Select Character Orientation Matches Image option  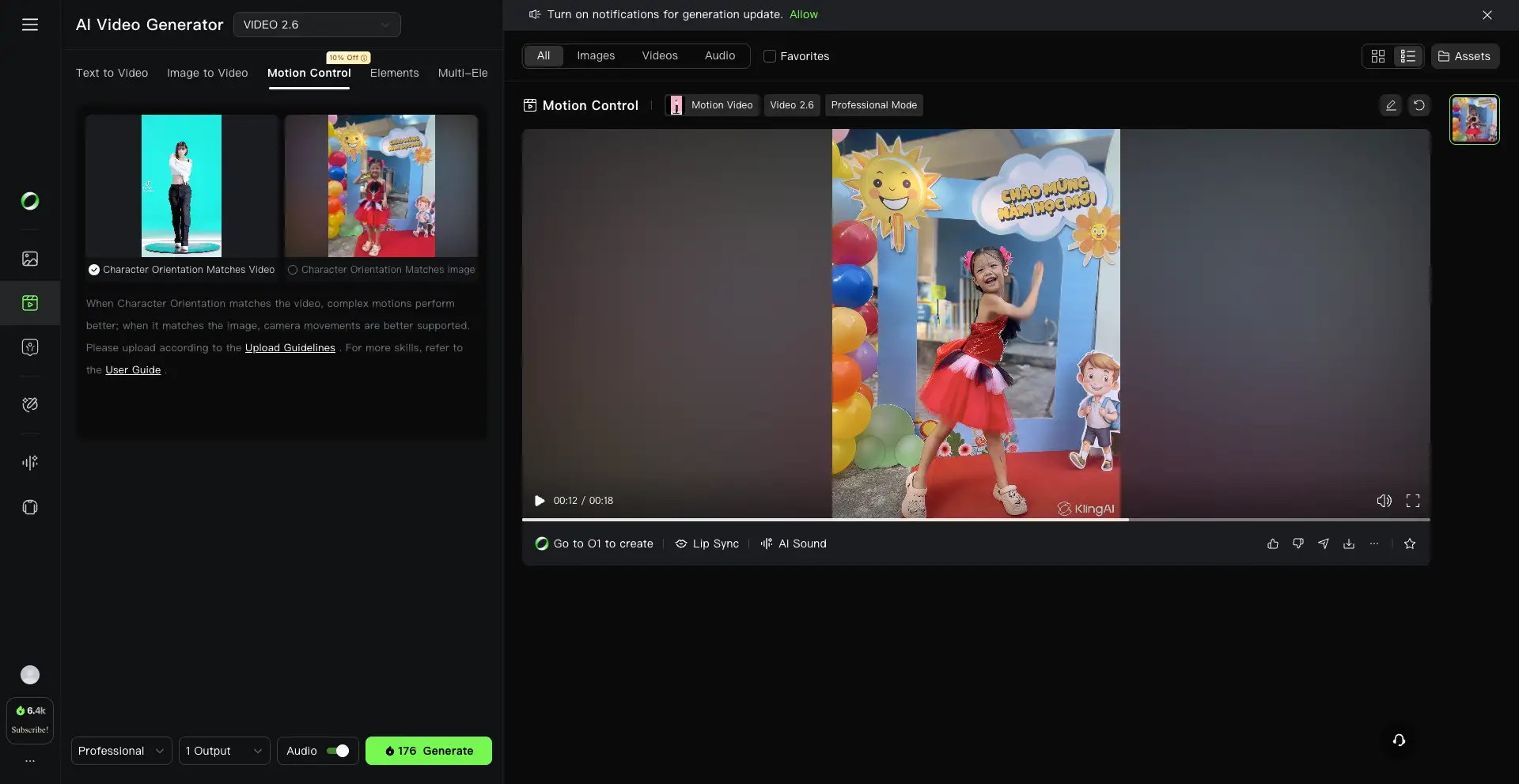click(x=293, y=270)
